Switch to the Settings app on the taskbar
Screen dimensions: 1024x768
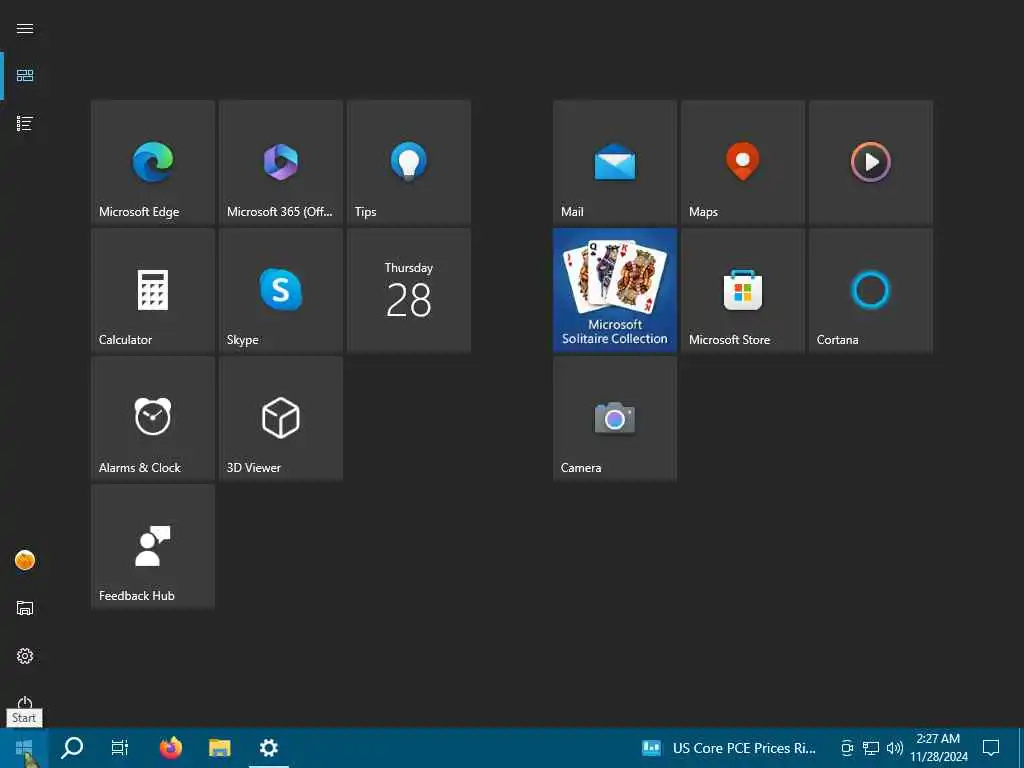tap(269, 748)
